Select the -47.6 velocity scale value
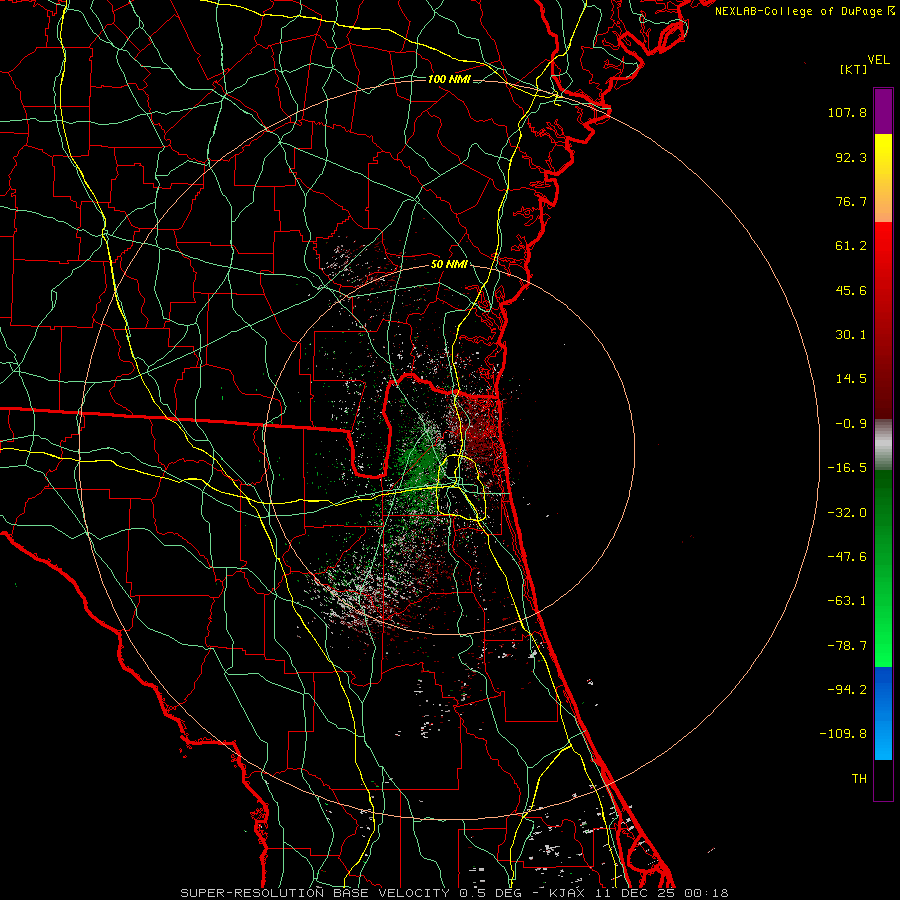Viewport: 900px width, 900px height. click(x=847, y=557)
